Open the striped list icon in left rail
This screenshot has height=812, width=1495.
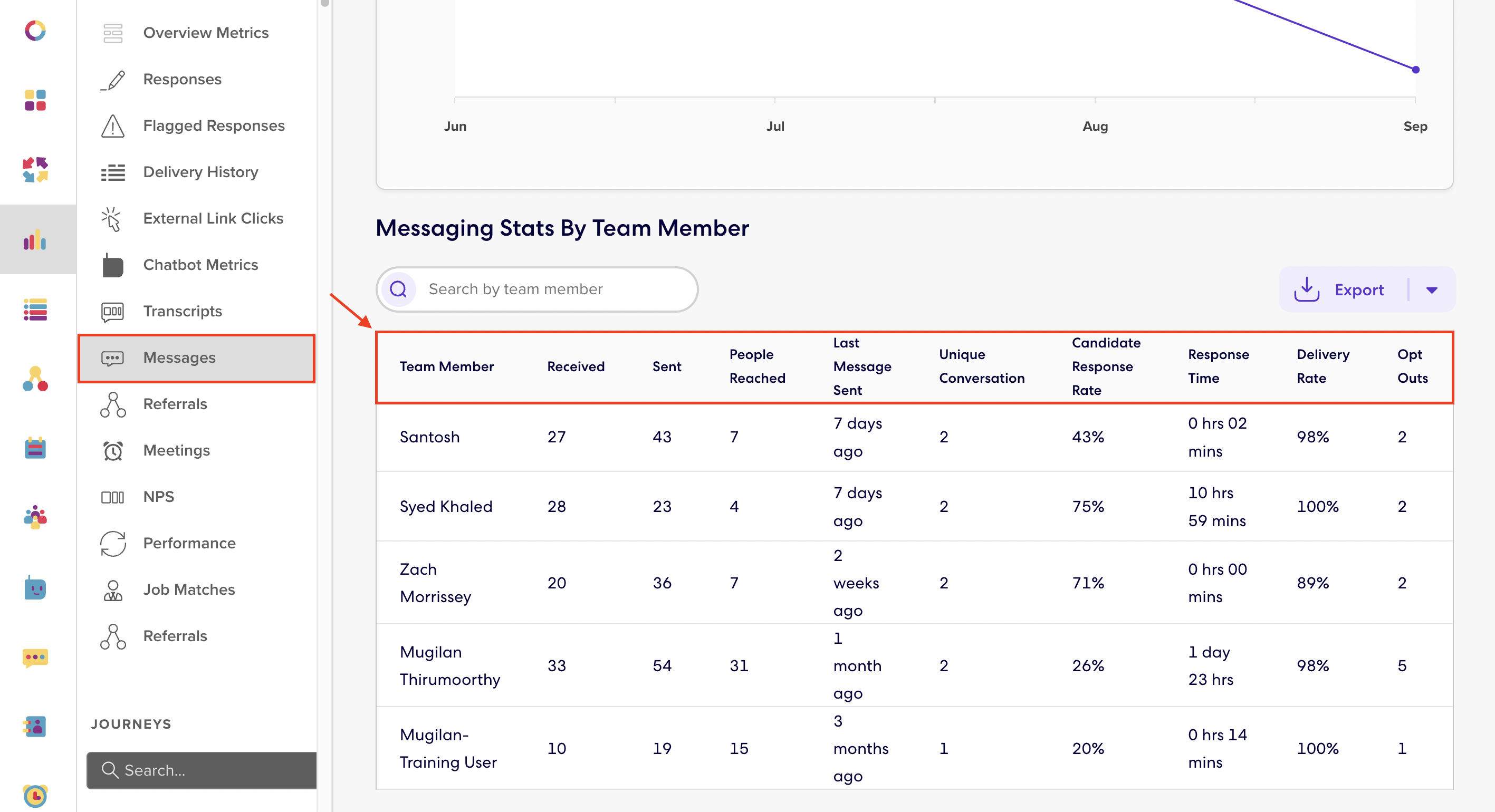click(35, 310)
